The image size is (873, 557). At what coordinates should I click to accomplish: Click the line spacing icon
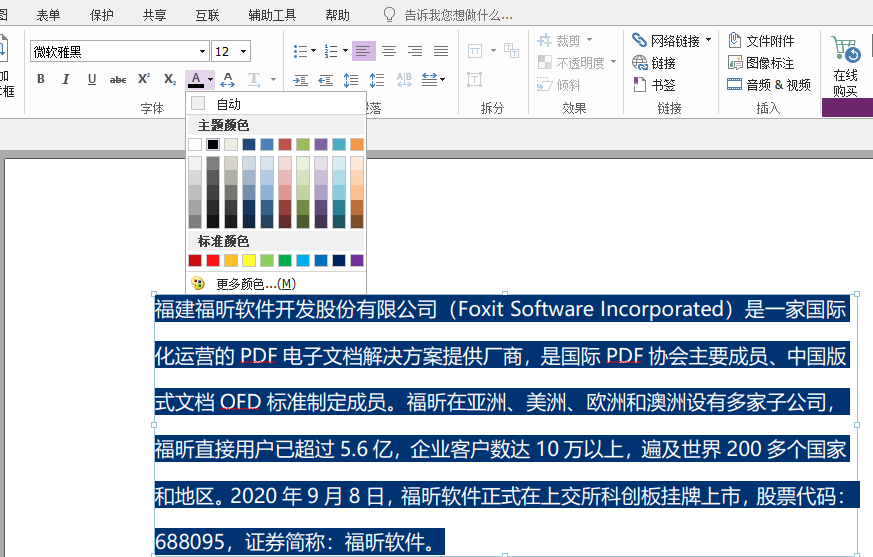click(351, 80)
